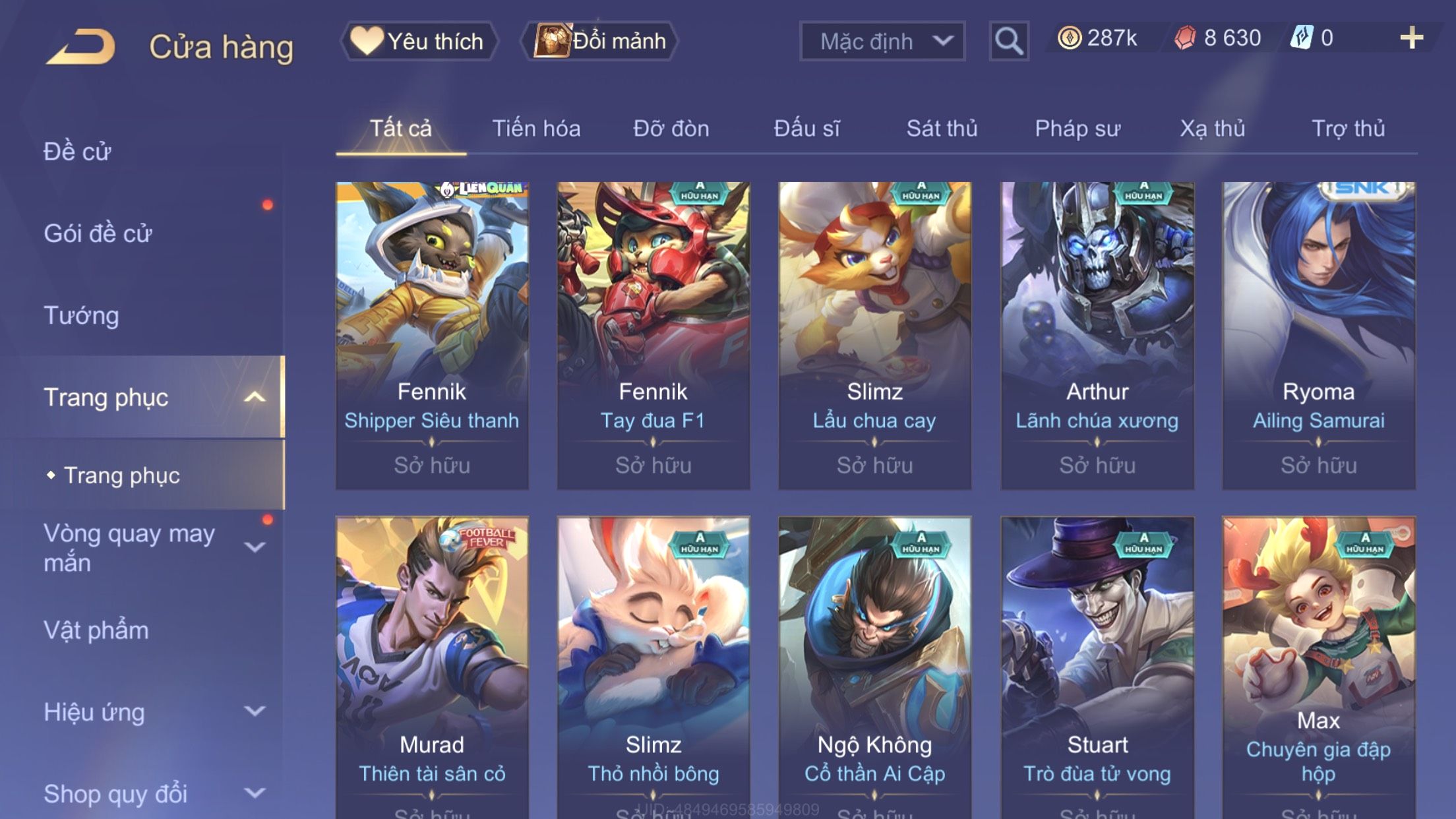The width and height of the screenshot is (1456, 819).
Task: Select the Ryoma Ailing Samurai skin card
Action: pyautogui.click(x=1318, y=336)
